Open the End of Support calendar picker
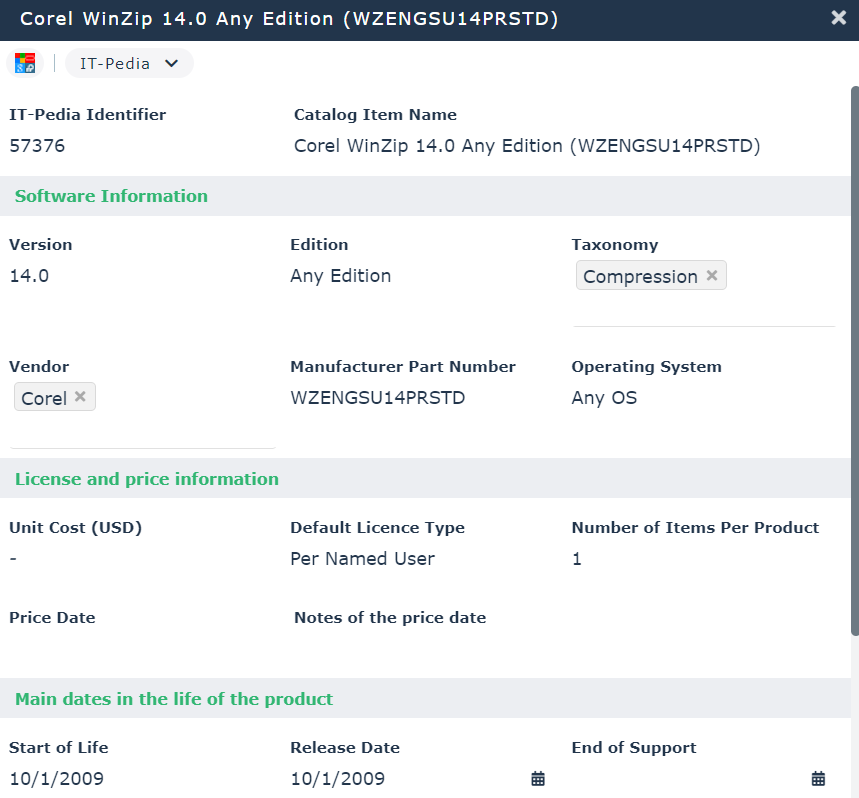This screenshot has width=859, height=798. (818, 778)
